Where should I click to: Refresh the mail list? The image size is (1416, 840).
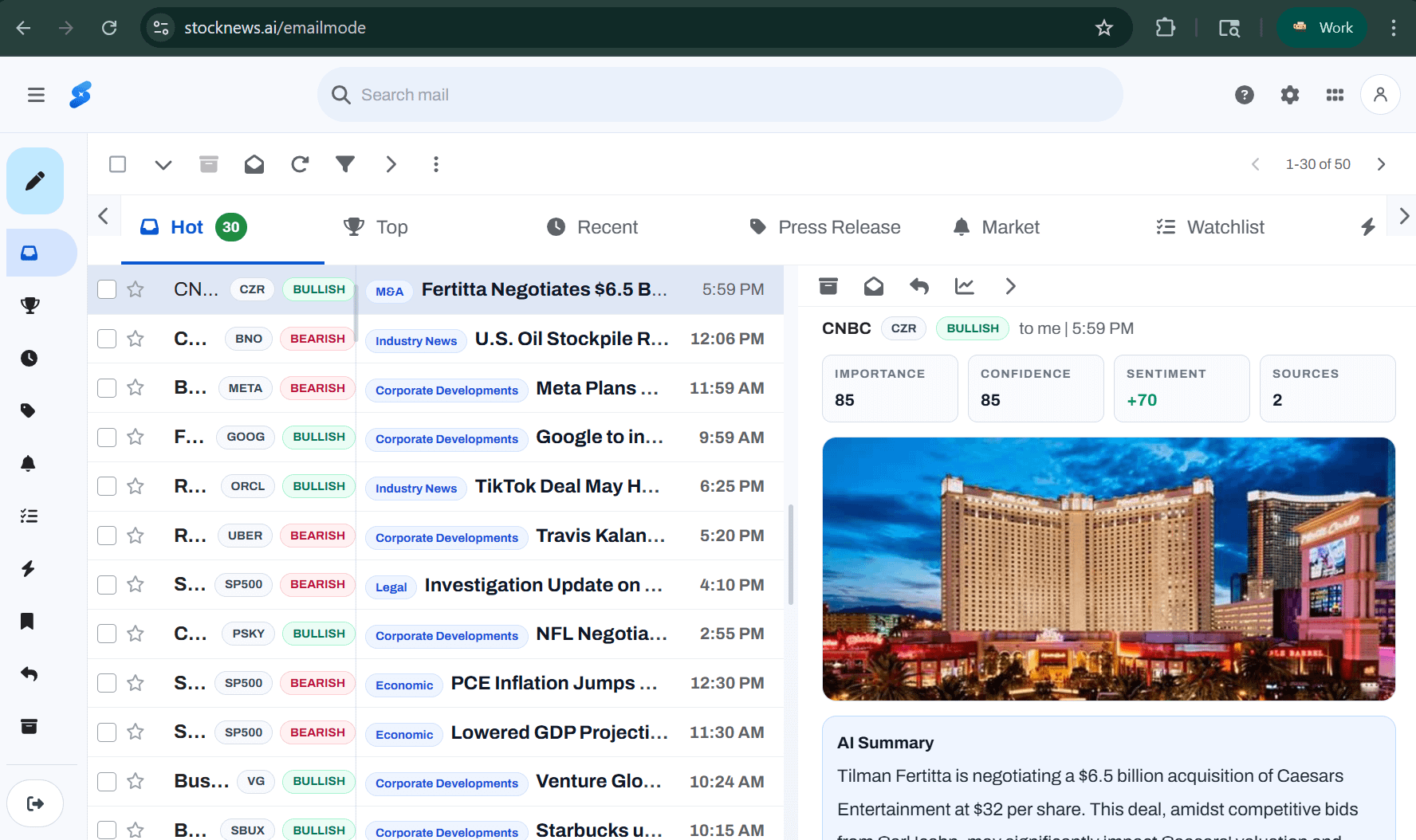pos(300,164)
